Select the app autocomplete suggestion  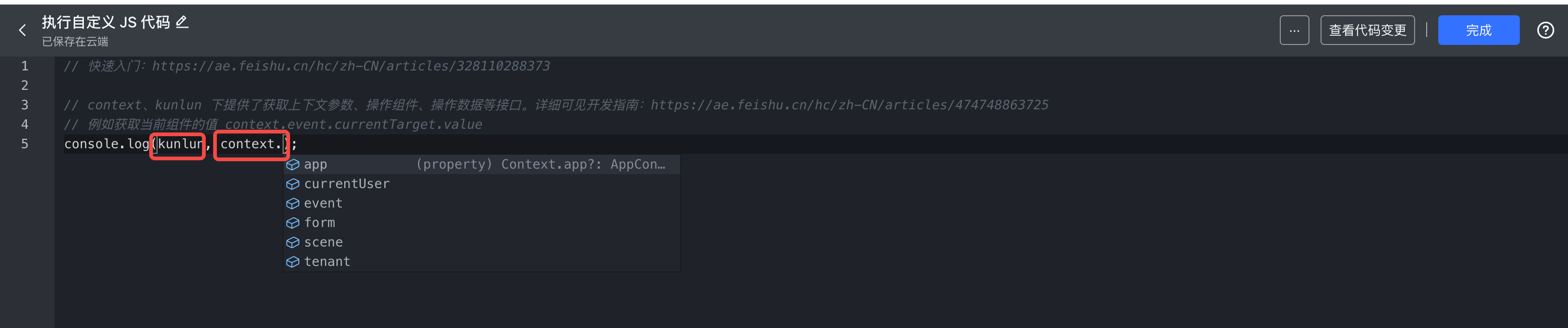click(x=481, y=164)
